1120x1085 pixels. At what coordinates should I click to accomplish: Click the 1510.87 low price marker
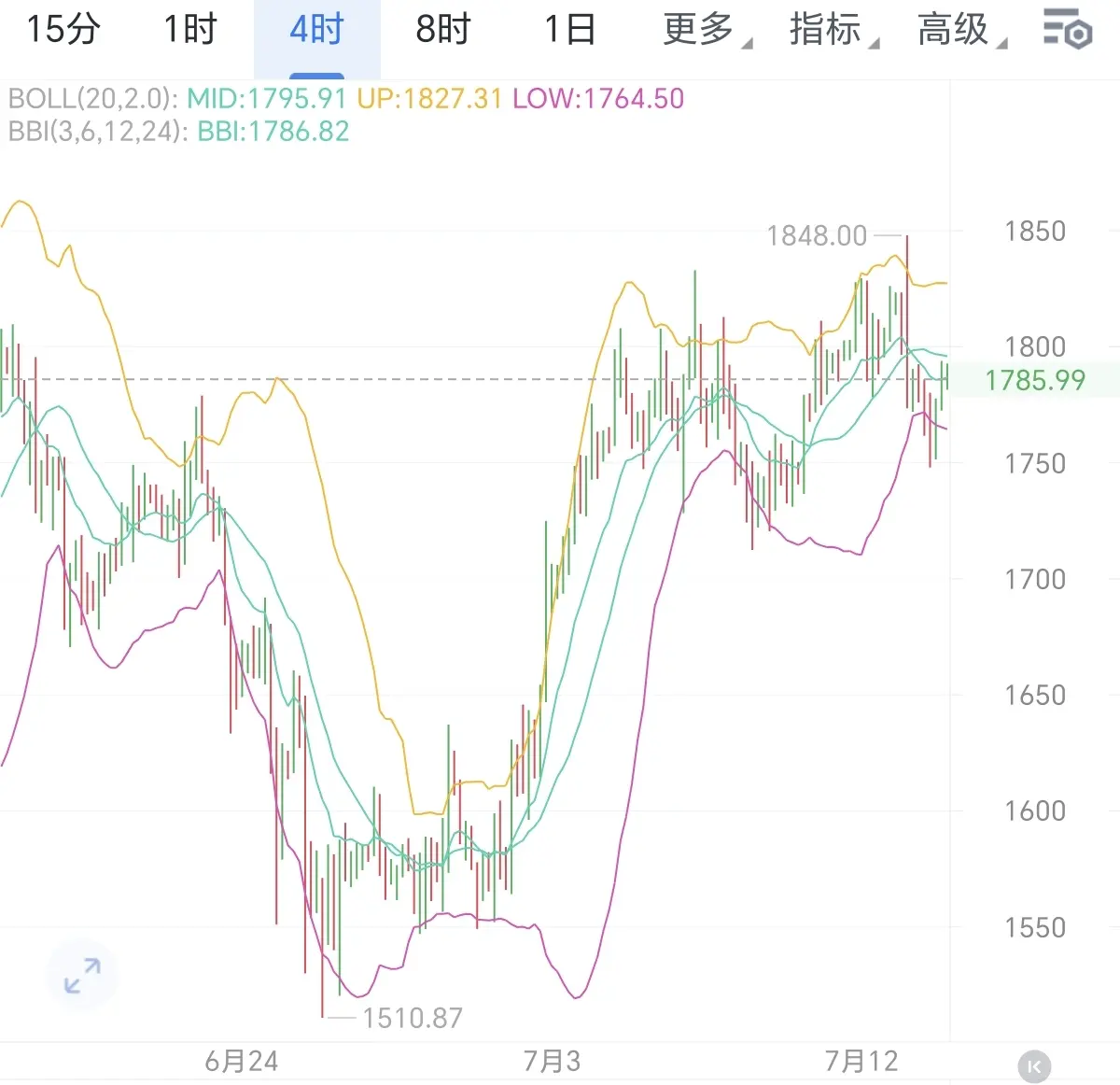(x=413, y=1018)
